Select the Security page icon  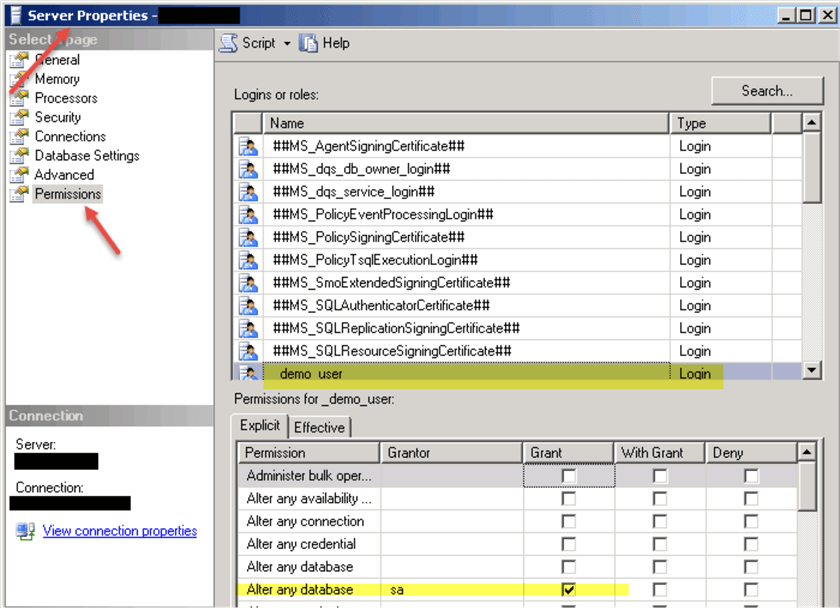tap(19, 117)
